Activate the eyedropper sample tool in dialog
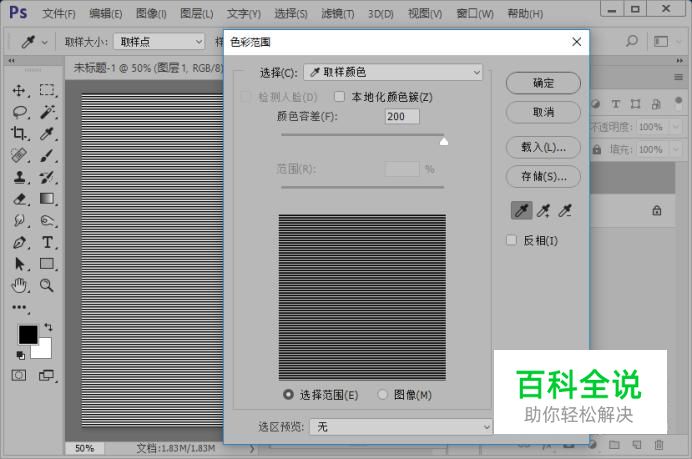692x459 pixels. 521,211
